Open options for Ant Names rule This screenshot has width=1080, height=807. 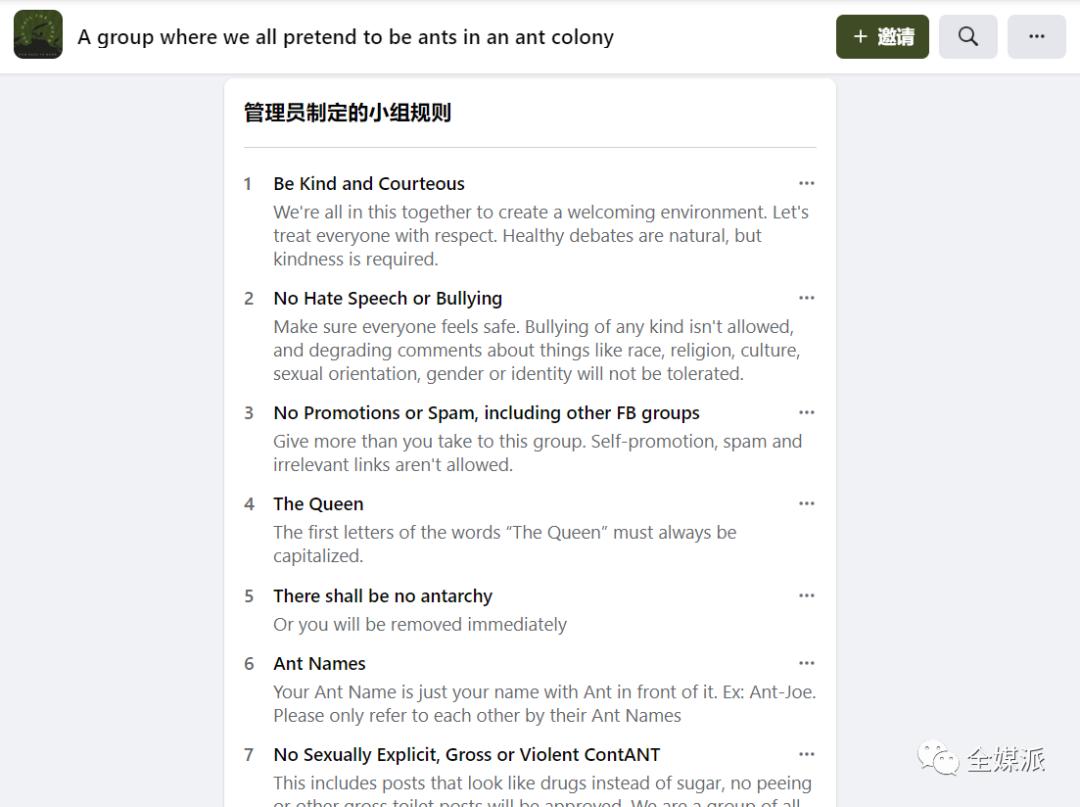click(806, 663)
